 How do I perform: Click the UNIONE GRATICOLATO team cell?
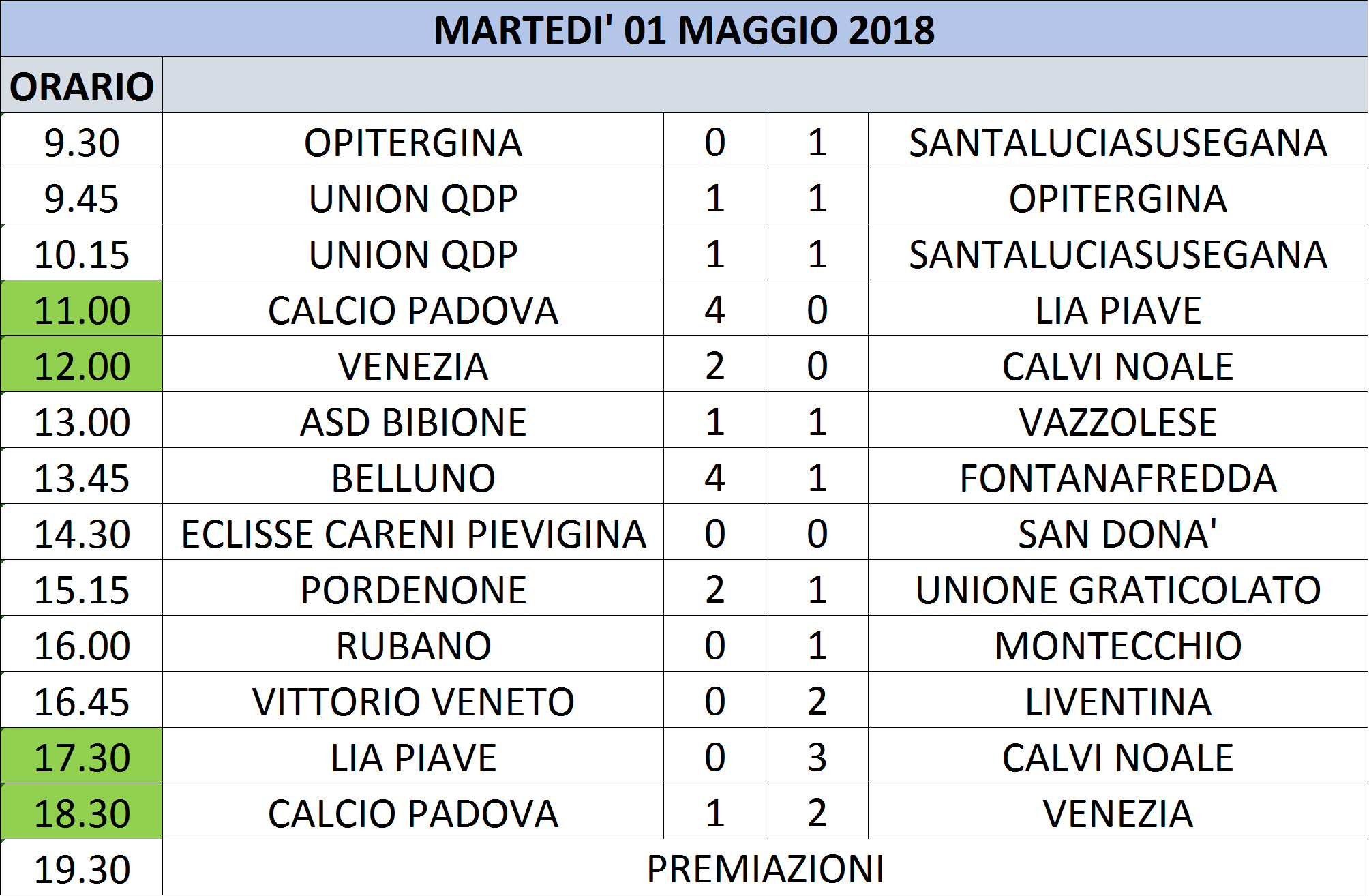coord(1118,588)
